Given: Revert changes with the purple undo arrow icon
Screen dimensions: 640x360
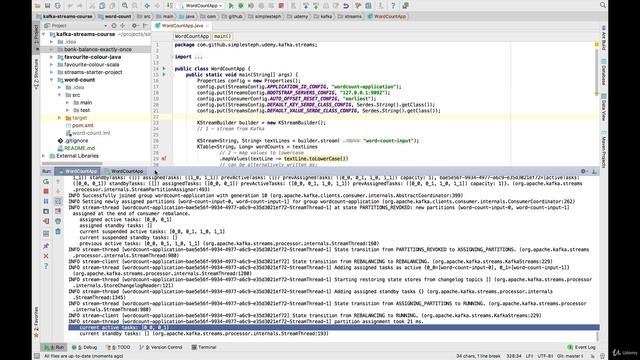Looking at the screenshot, I should 346,6.
